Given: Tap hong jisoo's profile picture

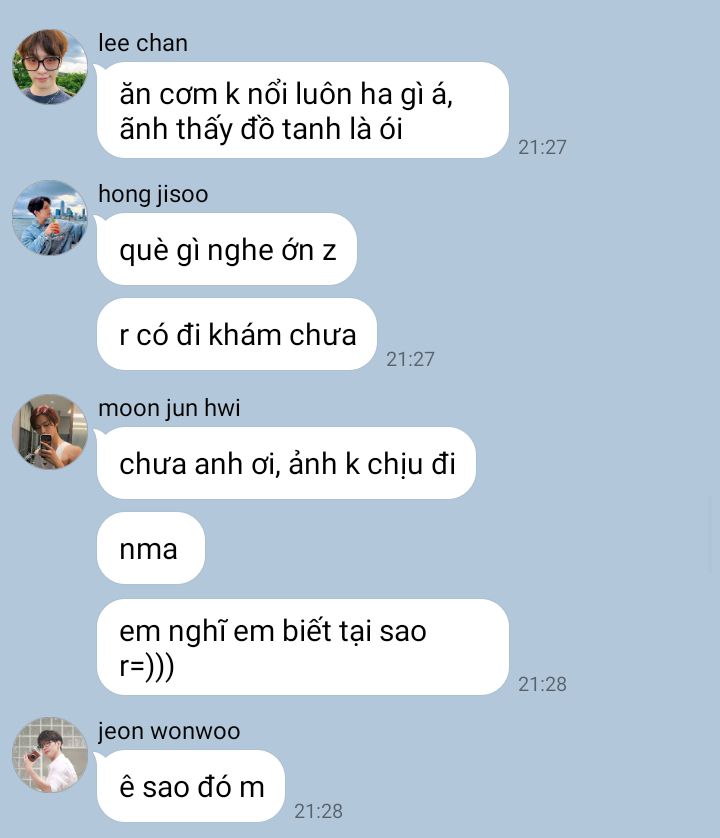Looking at the screenshot, I should (x=50, y=218).
